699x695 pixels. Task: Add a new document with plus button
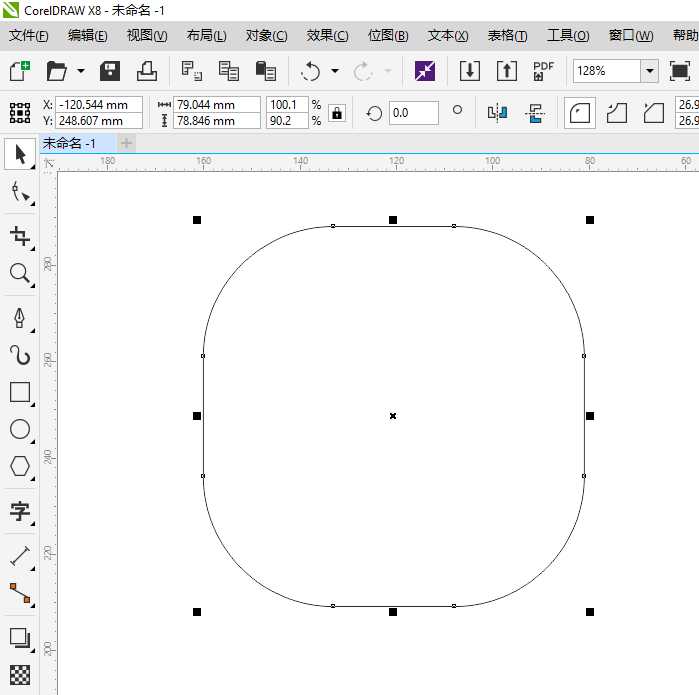coord(126,144)
